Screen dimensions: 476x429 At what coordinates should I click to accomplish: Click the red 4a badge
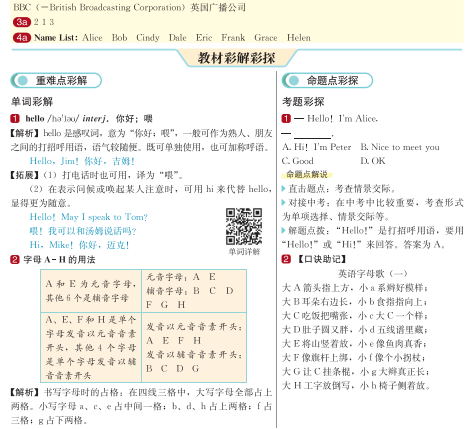22,38
